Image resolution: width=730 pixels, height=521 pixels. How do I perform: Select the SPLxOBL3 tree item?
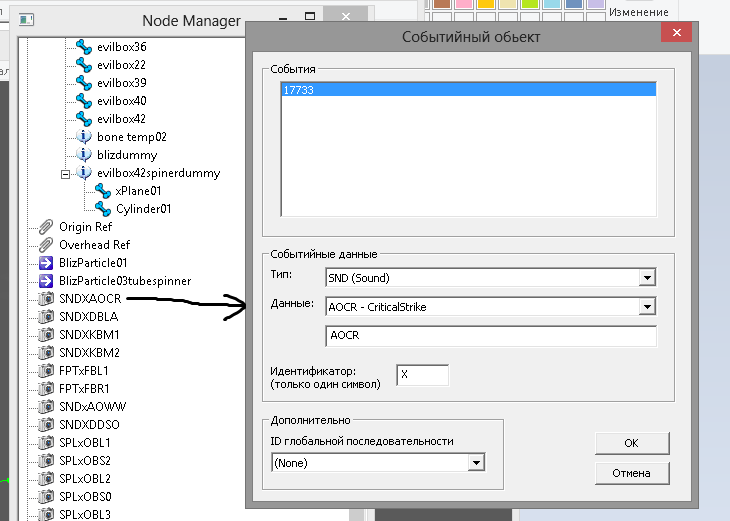85,514
